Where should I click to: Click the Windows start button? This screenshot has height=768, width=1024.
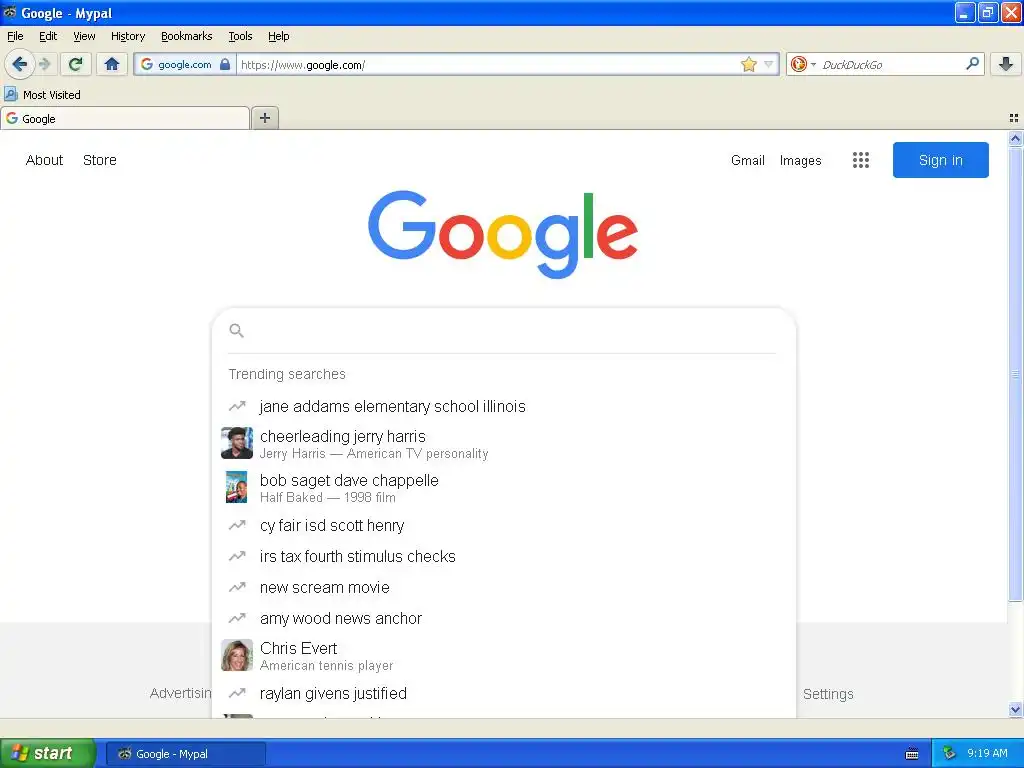click(x=48, y=753)
